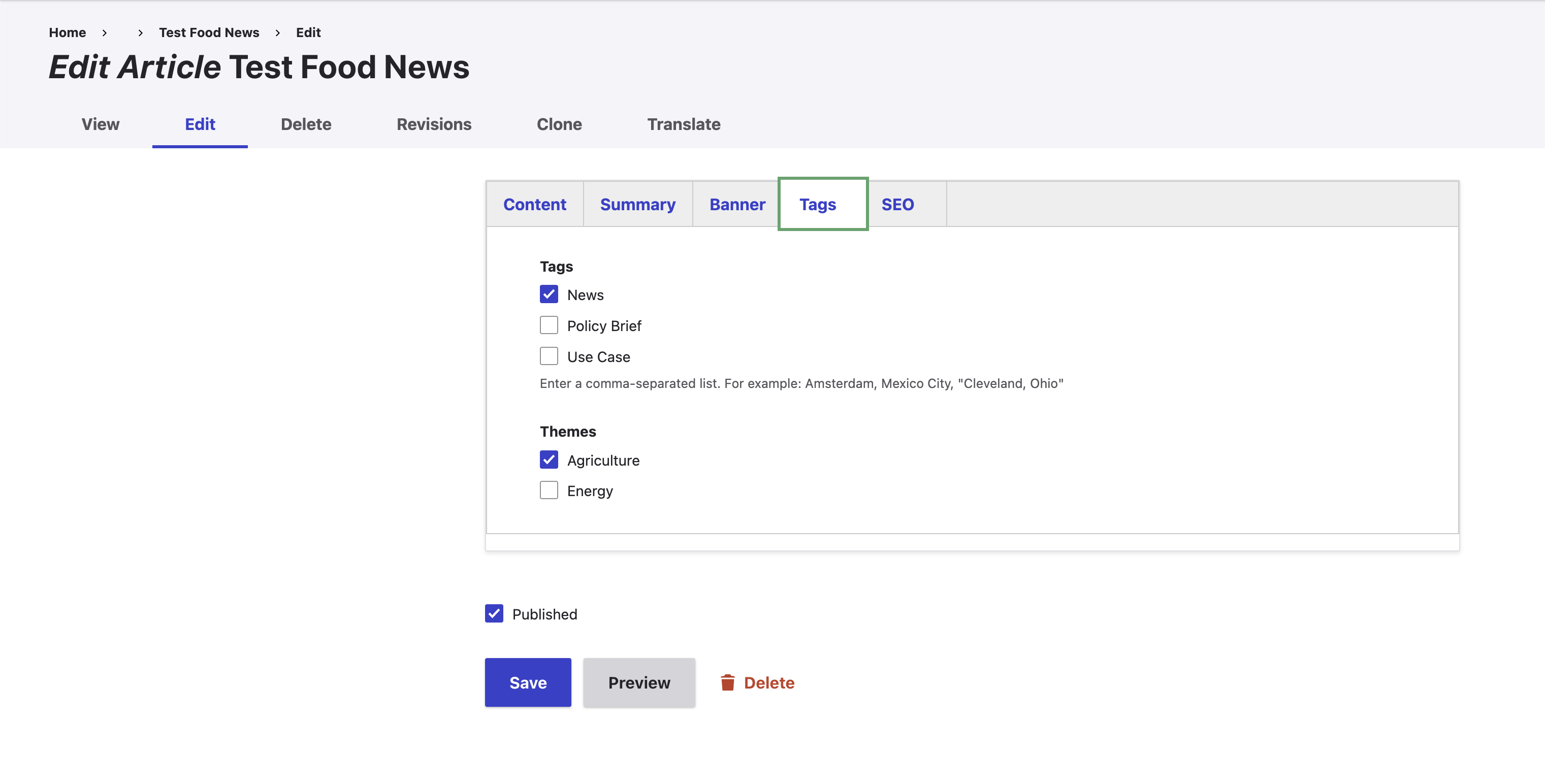Open the Tags tab
1545x784 pixels.
(823, 205)
